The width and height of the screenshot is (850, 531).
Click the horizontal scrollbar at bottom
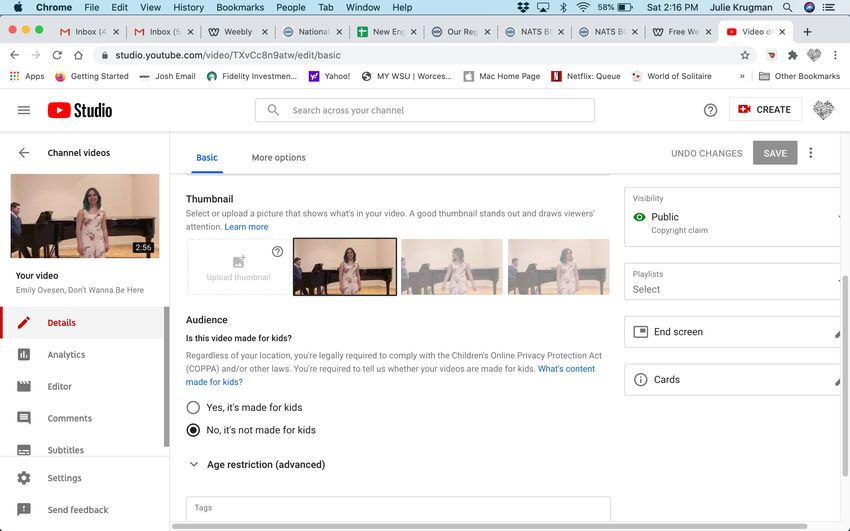[490, 526]
